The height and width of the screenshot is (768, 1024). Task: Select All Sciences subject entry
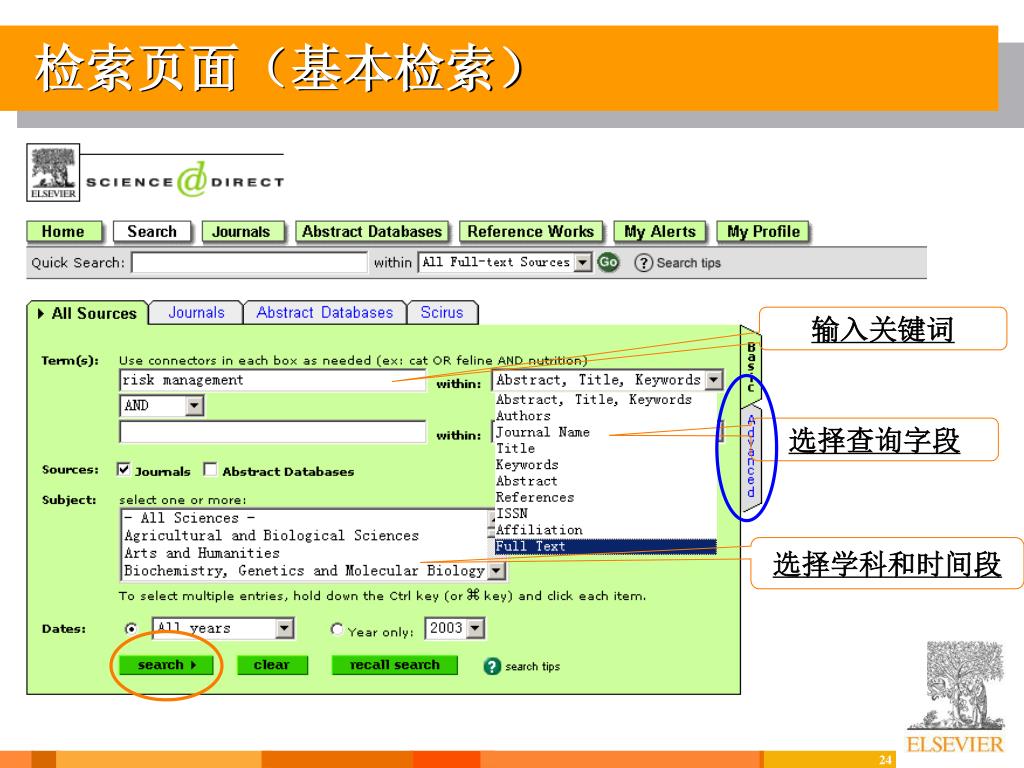(x=305, y=519)
